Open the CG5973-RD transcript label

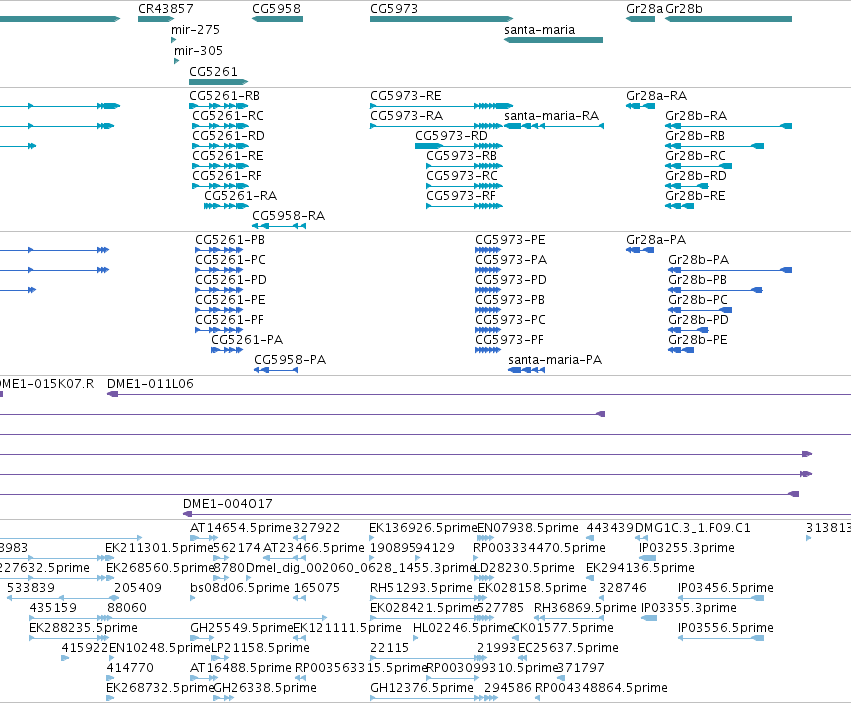[452, 136]
